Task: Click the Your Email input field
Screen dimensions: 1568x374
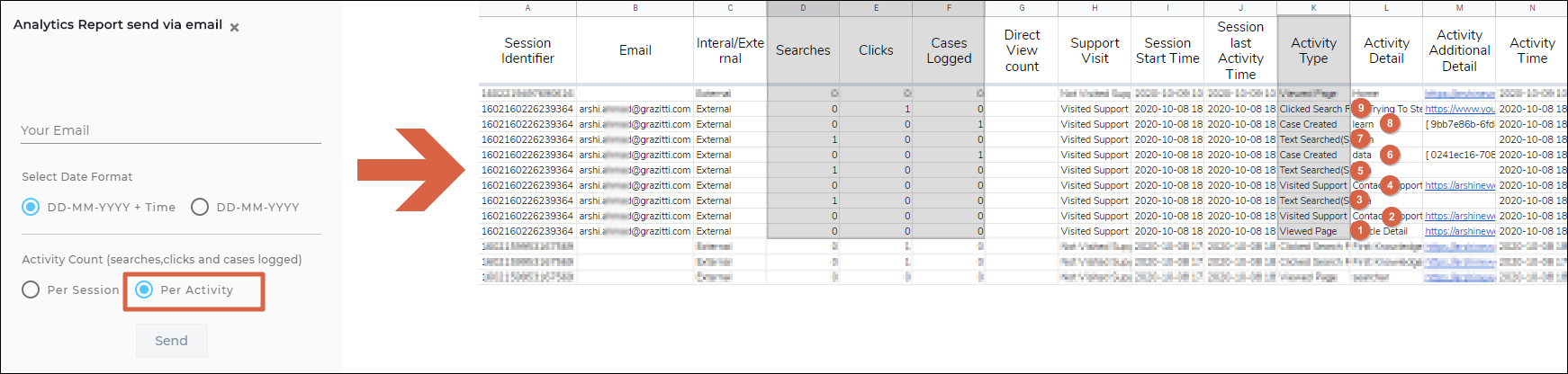Action: tap(171, 130)
